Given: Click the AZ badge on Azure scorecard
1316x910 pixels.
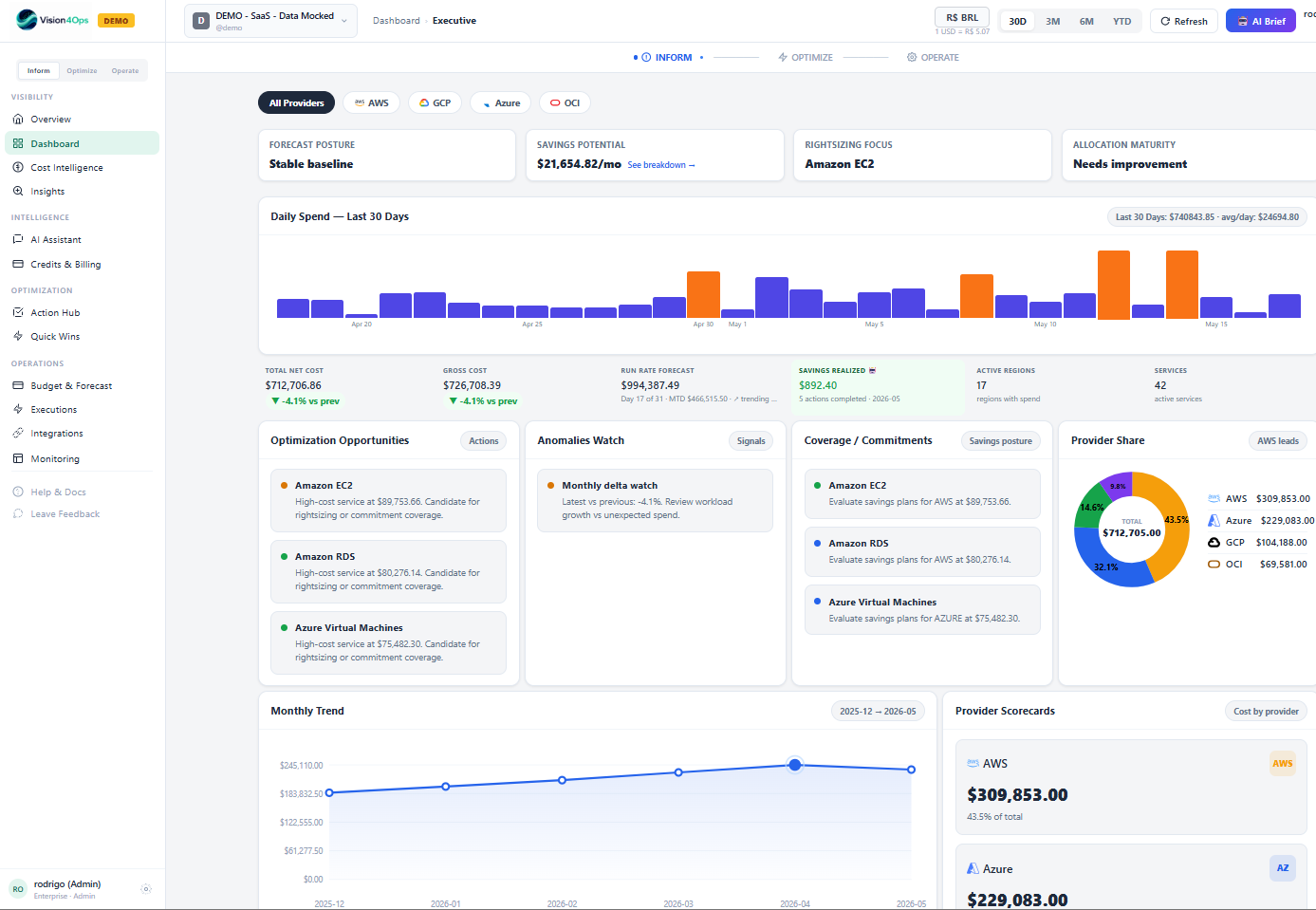Looking at the screenshot, I should 1283,868.
